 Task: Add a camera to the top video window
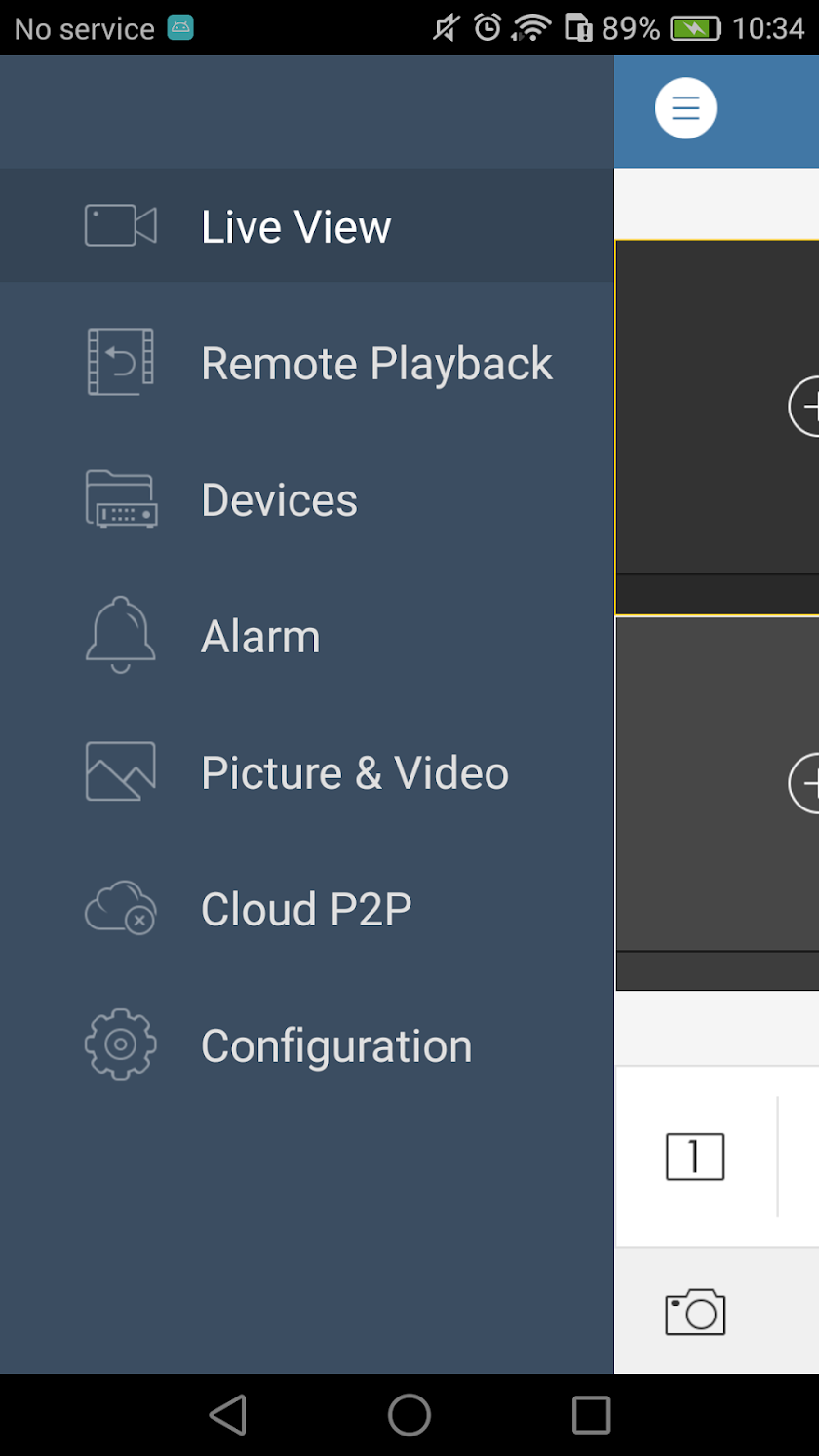click(805, 407)
